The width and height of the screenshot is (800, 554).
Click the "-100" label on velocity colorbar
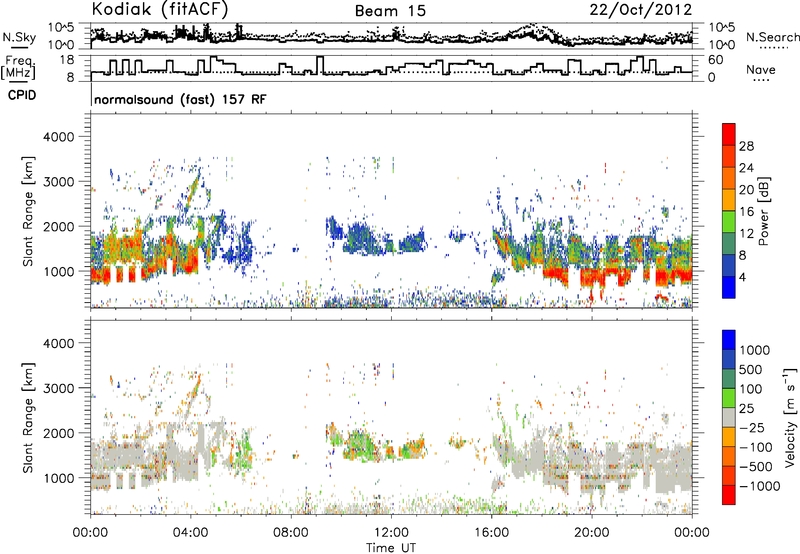pos(756,447)
